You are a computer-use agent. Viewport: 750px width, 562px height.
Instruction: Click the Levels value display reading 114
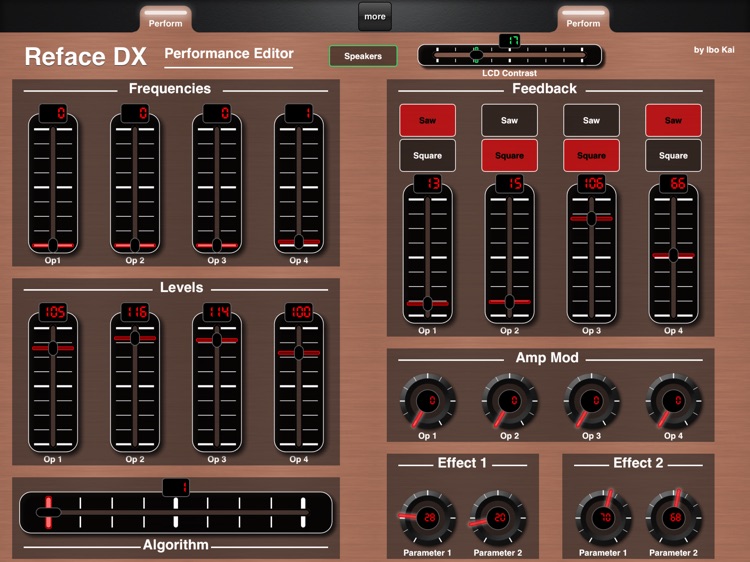217,312
